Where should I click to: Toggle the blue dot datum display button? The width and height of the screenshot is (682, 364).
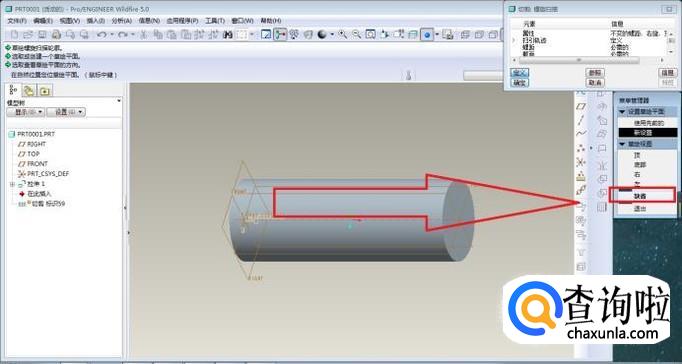point(427,34)
